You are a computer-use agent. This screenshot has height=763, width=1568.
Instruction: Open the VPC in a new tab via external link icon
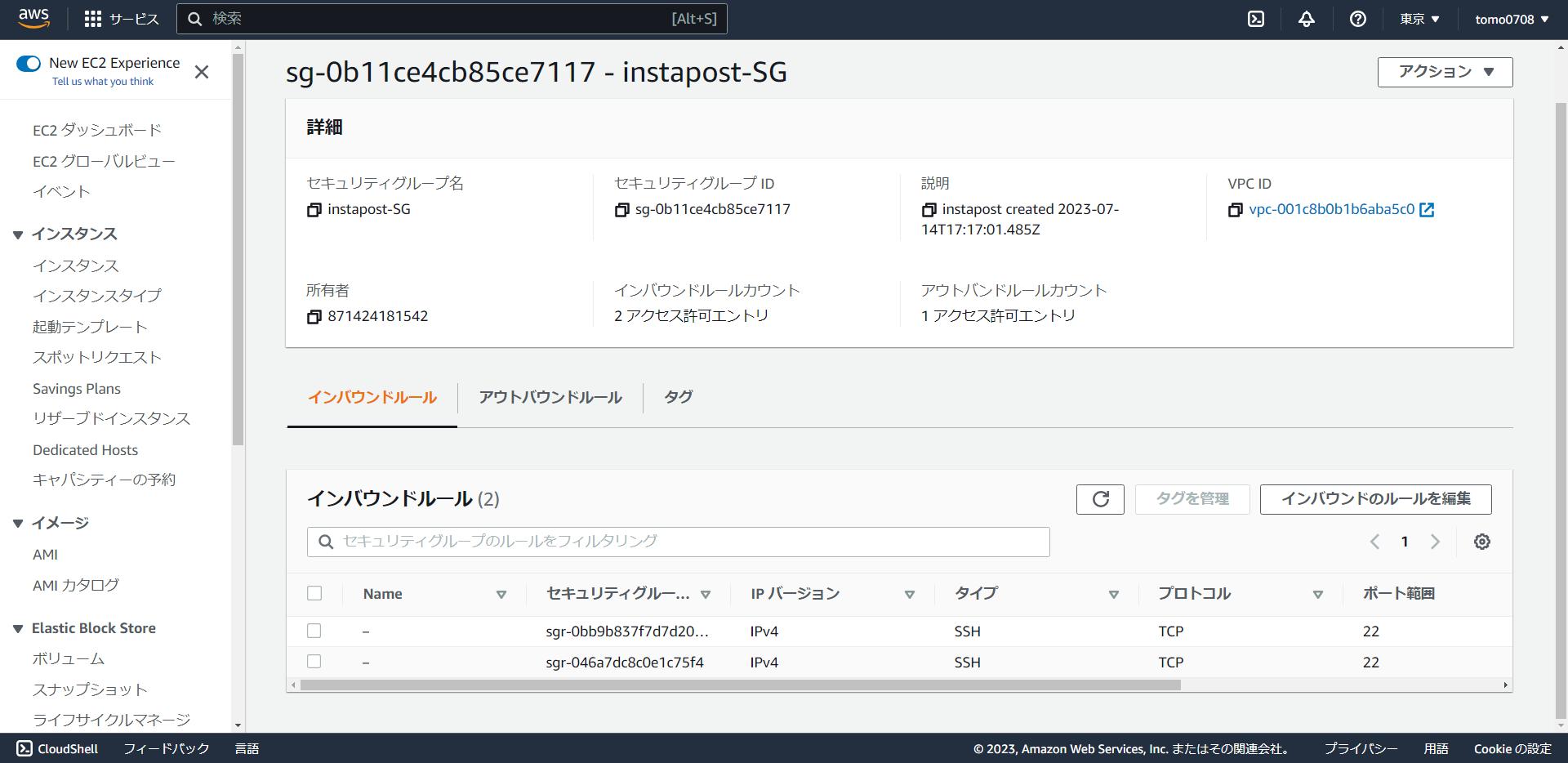1426,209
